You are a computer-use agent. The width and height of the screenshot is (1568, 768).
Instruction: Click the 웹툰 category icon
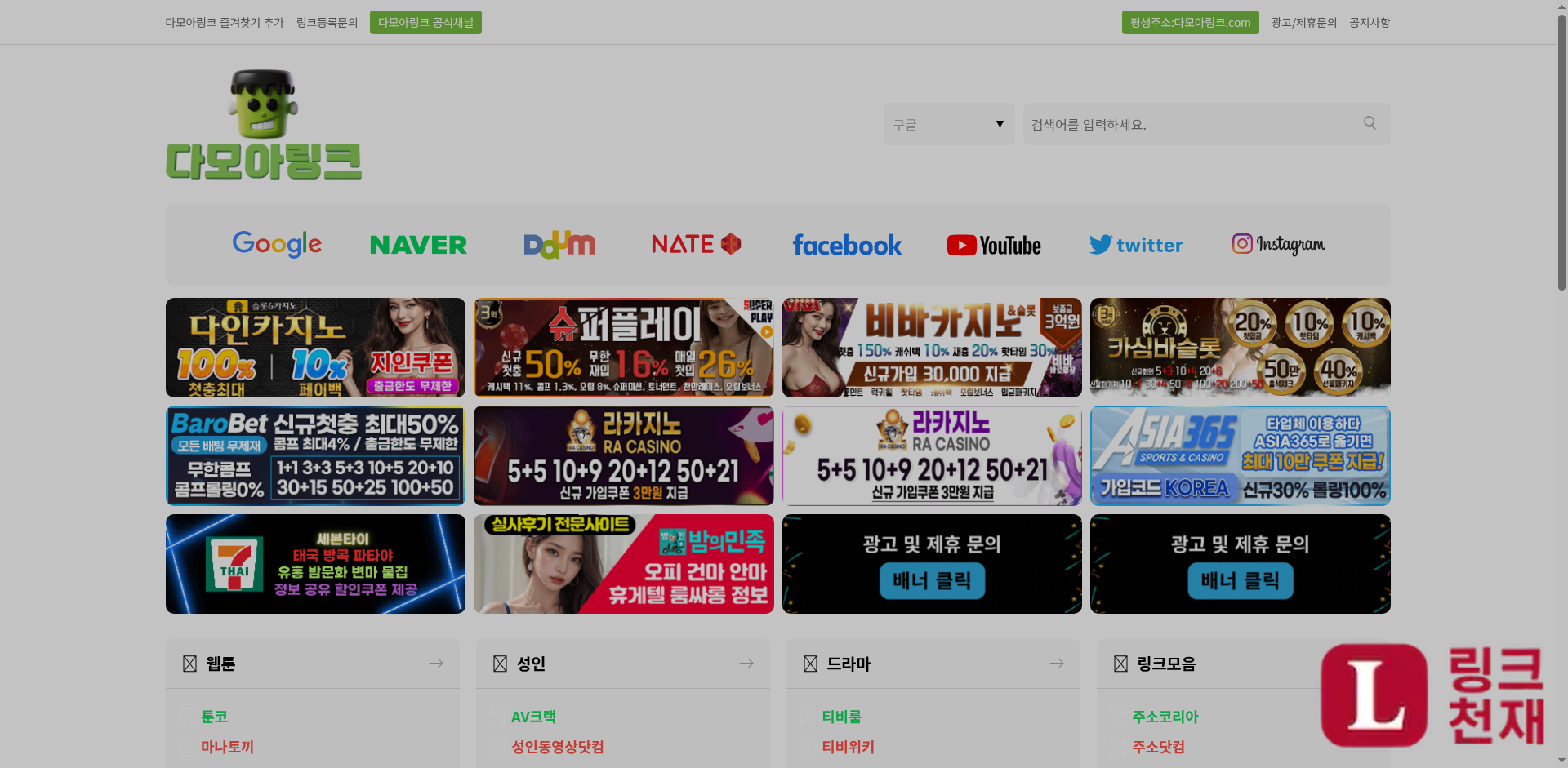pyautogui.click(x=189, y=664)
